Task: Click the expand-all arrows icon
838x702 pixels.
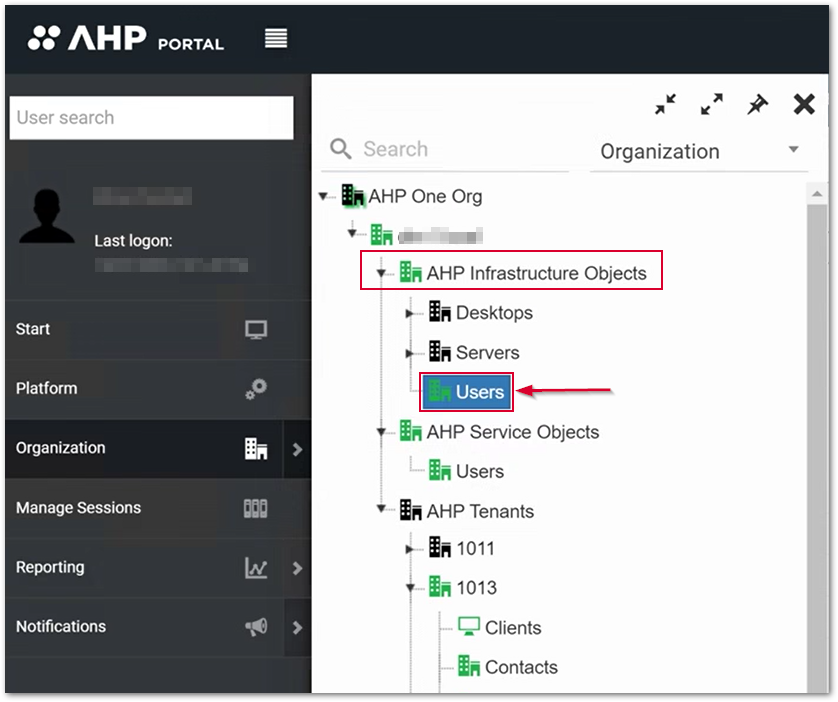Action: [x=711, y=104]
